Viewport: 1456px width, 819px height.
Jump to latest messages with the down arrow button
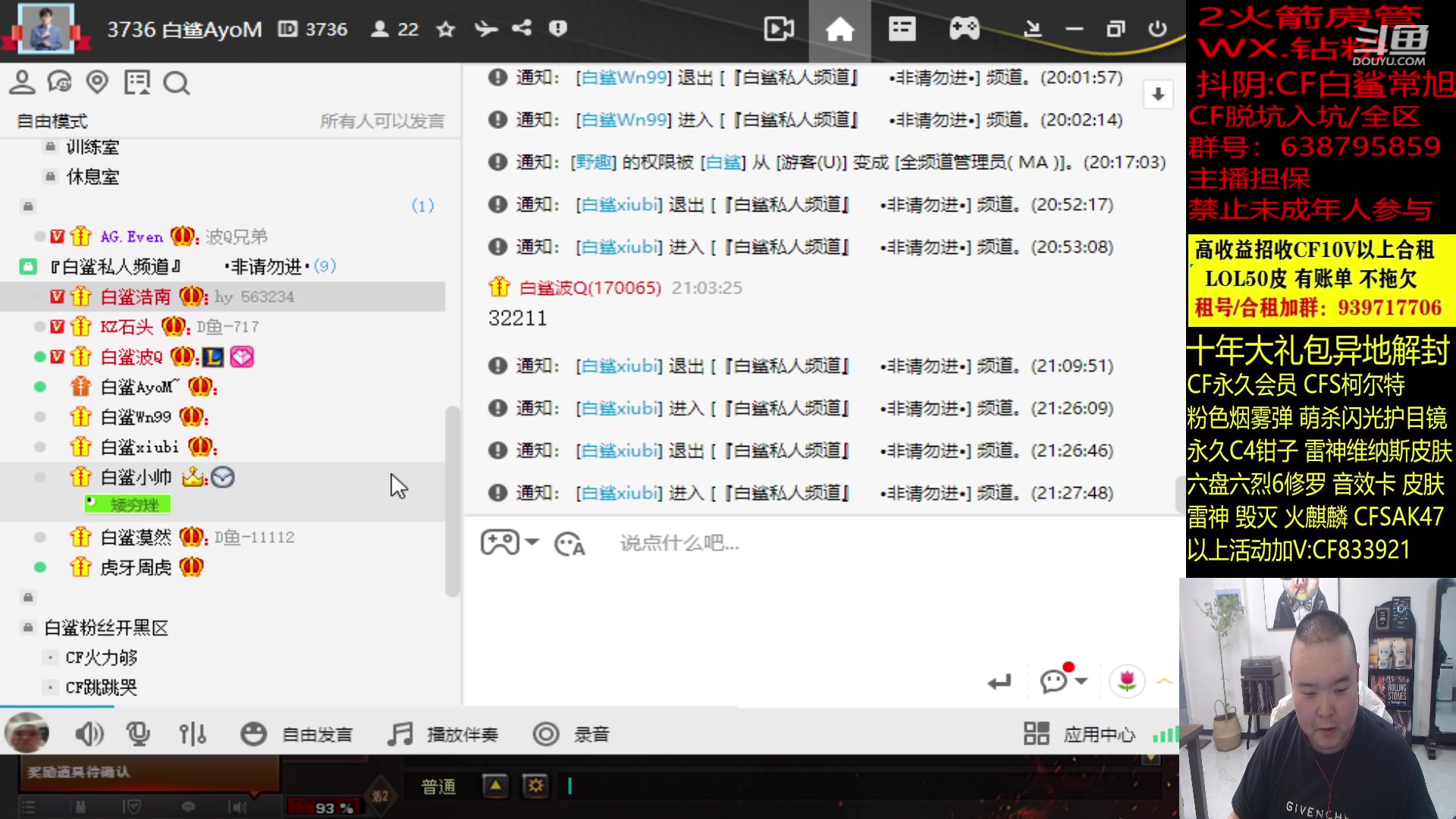click(1157, 94)
